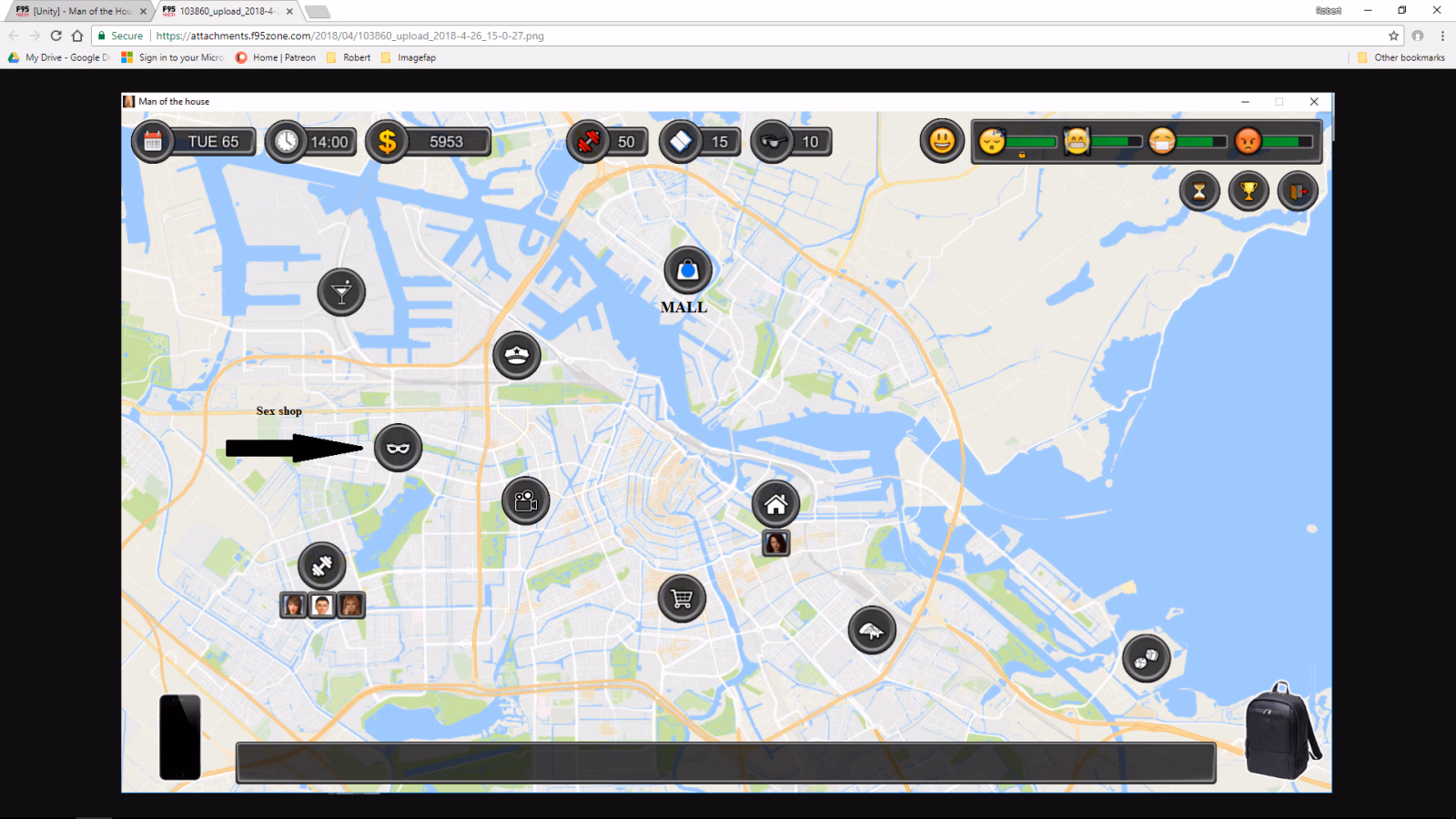Click the sleepy face energy bar
The height and width of the screenshot is (819, 1456).
1017,142
